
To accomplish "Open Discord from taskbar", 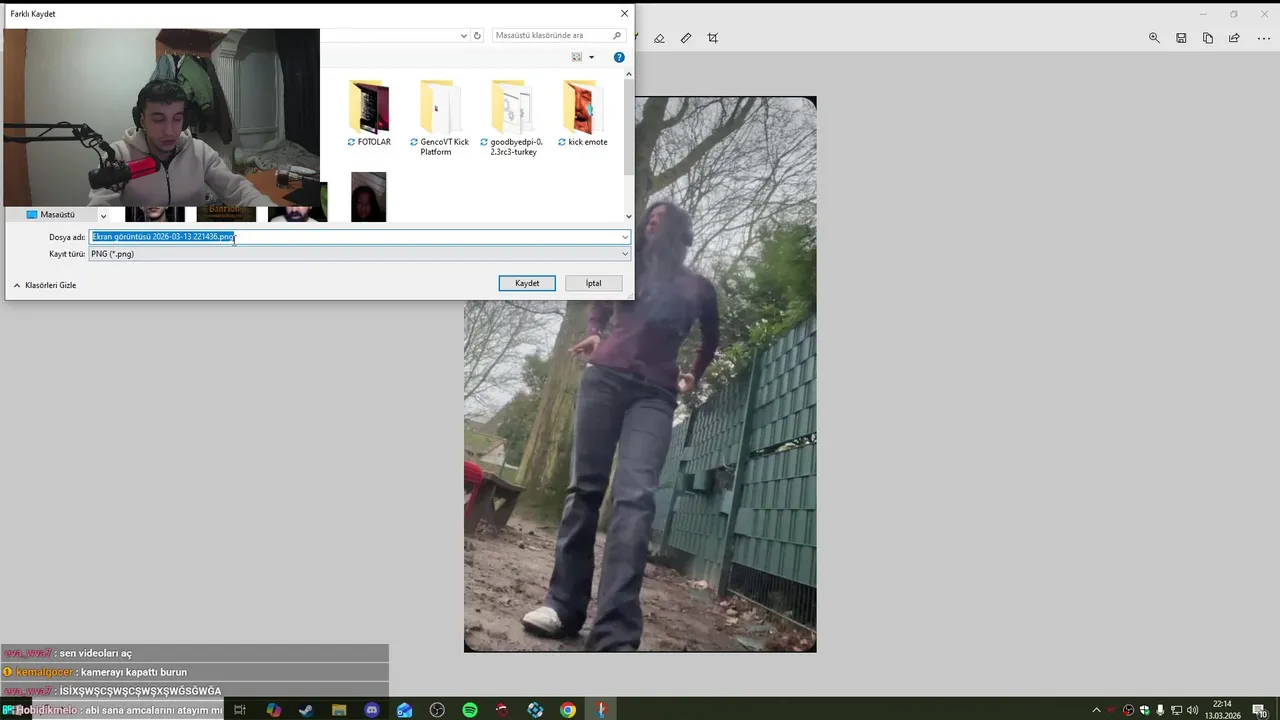I will [372, 710].
